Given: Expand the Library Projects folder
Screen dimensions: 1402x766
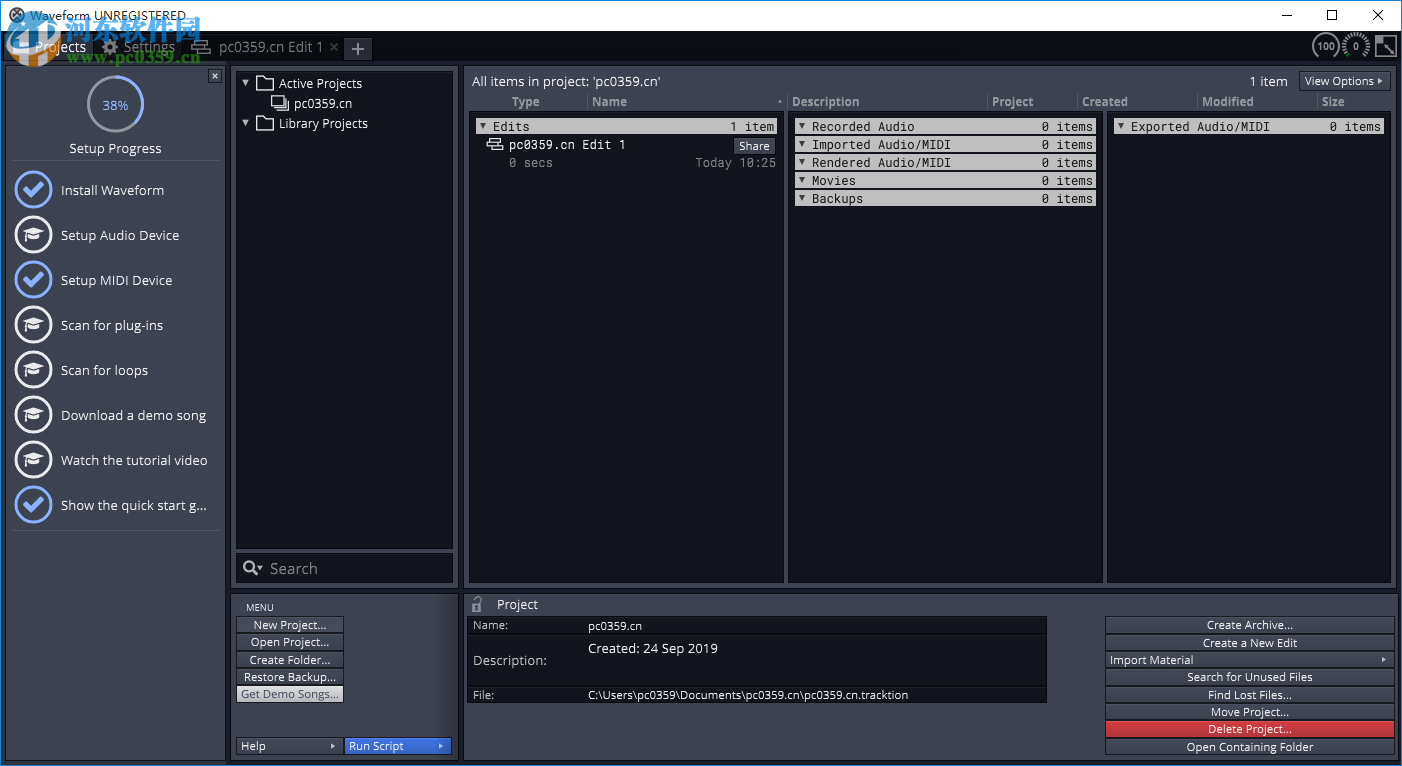Looking at the screenshot, I should [x=245, y=123].
